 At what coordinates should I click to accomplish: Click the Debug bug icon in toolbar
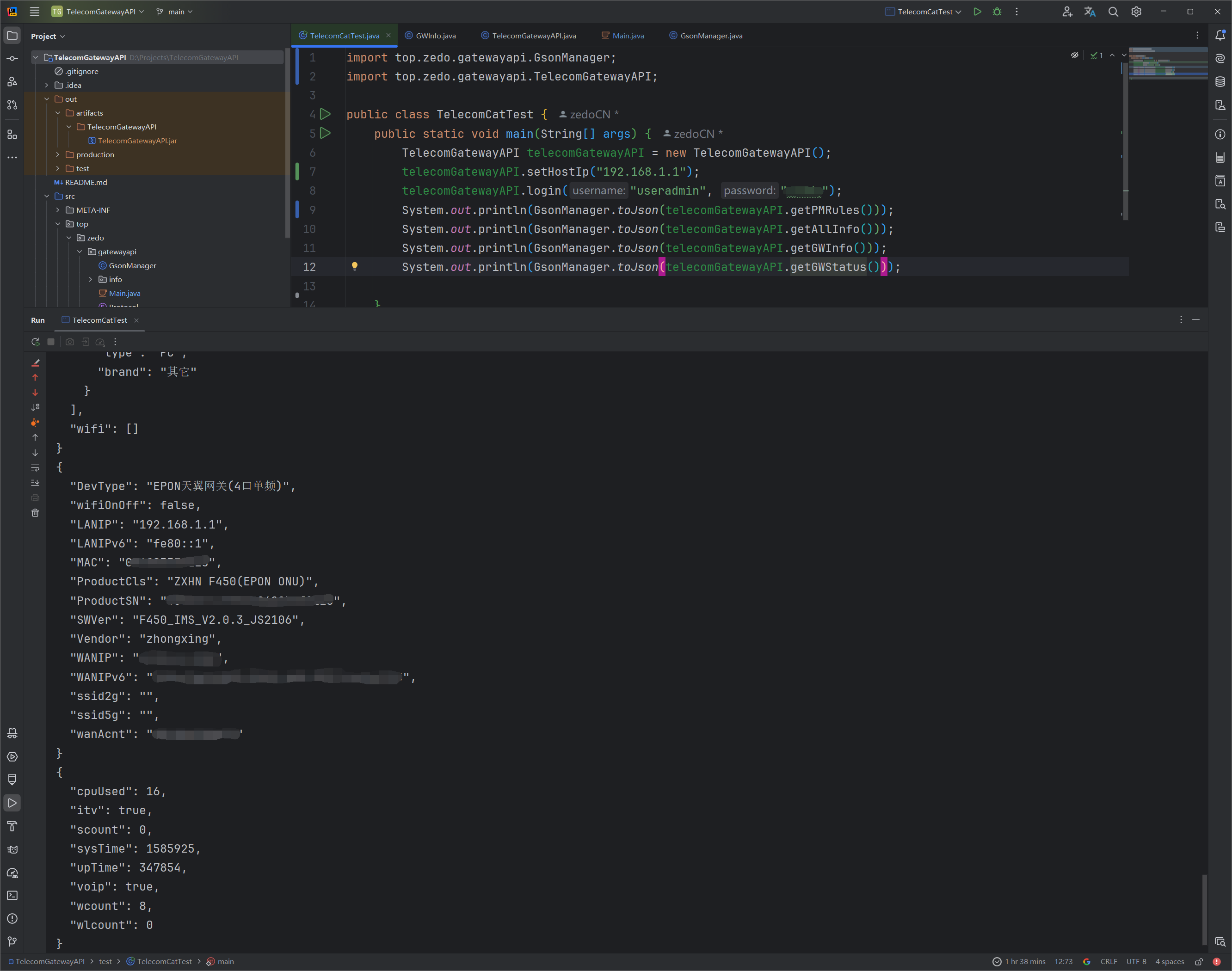[x=997, y=12]
